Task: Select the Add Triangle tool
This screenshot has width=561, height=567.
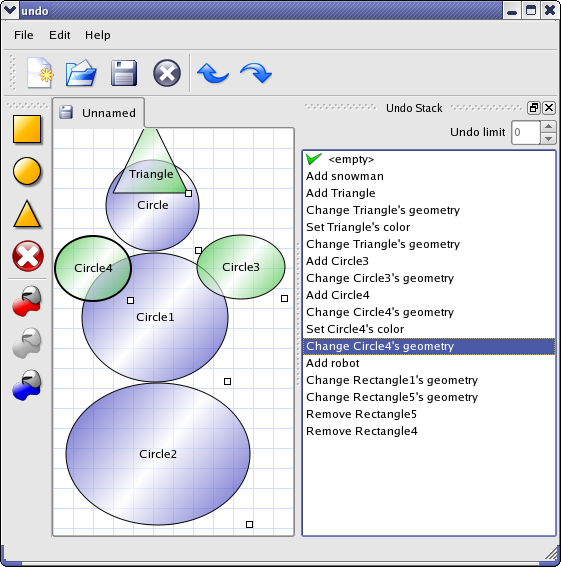Action: pyautogui.click(x=27, y=214)
